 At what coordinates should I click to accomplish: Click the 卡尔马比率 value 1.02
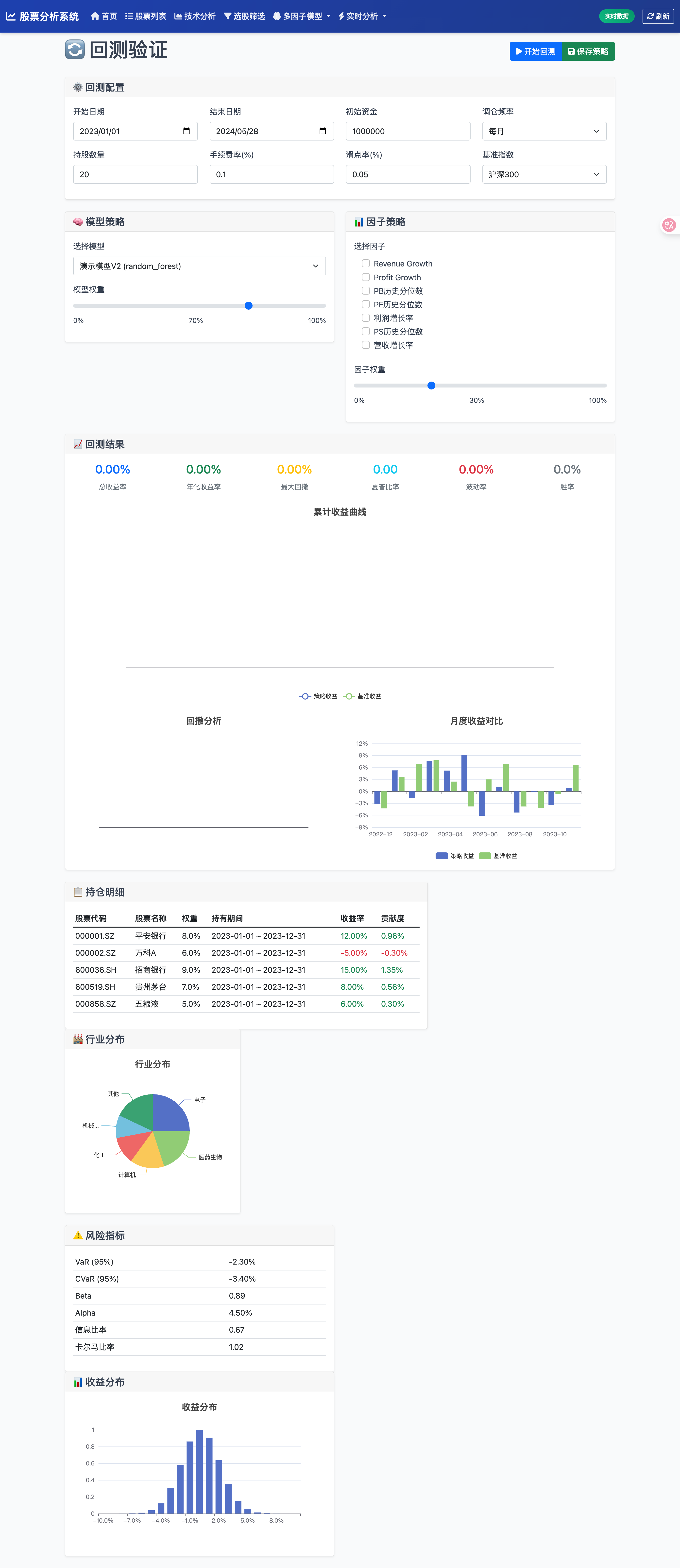[236, 1347]
